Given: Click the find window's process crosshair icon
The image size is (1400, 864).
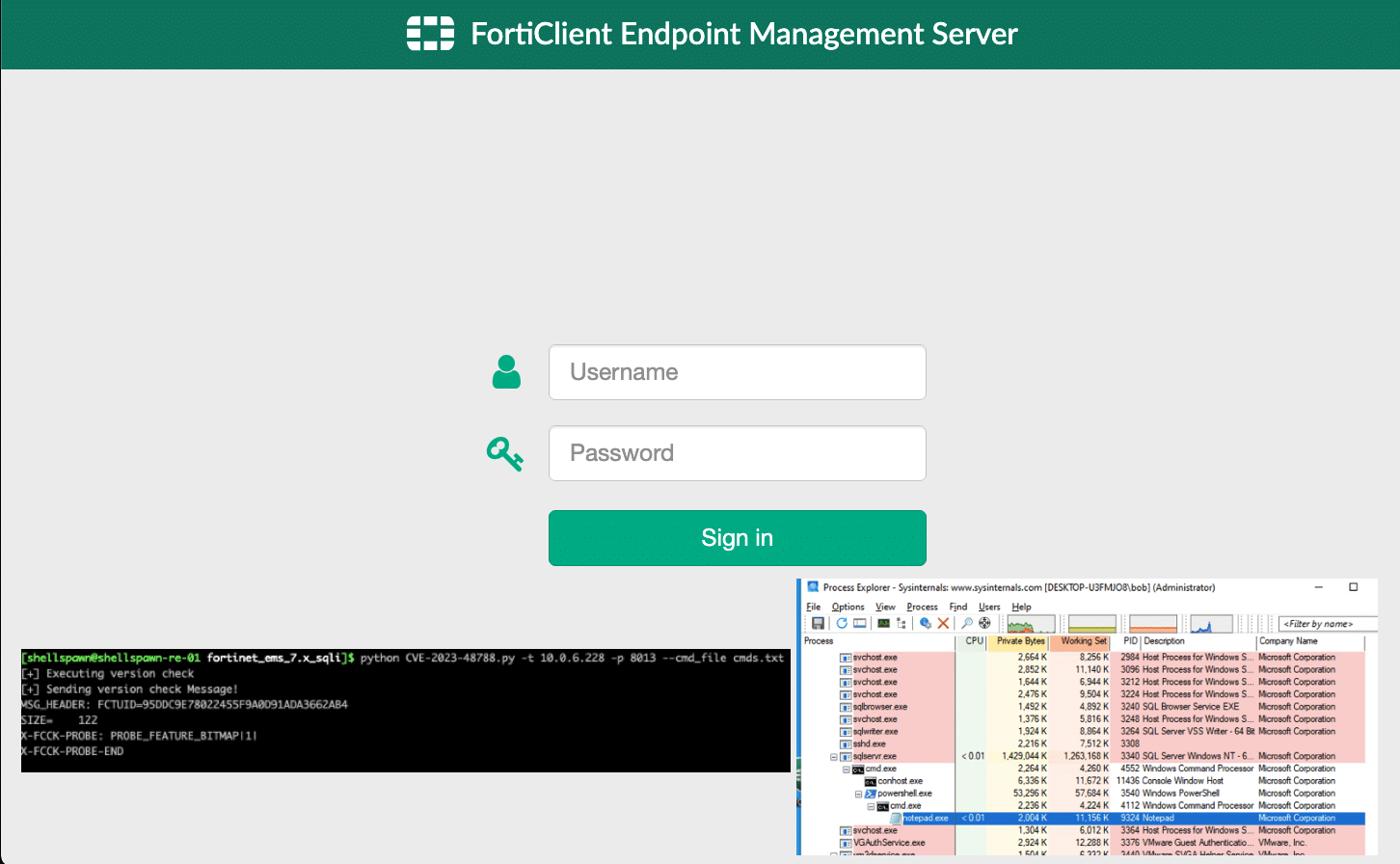Looking at the screenshot, I should click(983, 623).
